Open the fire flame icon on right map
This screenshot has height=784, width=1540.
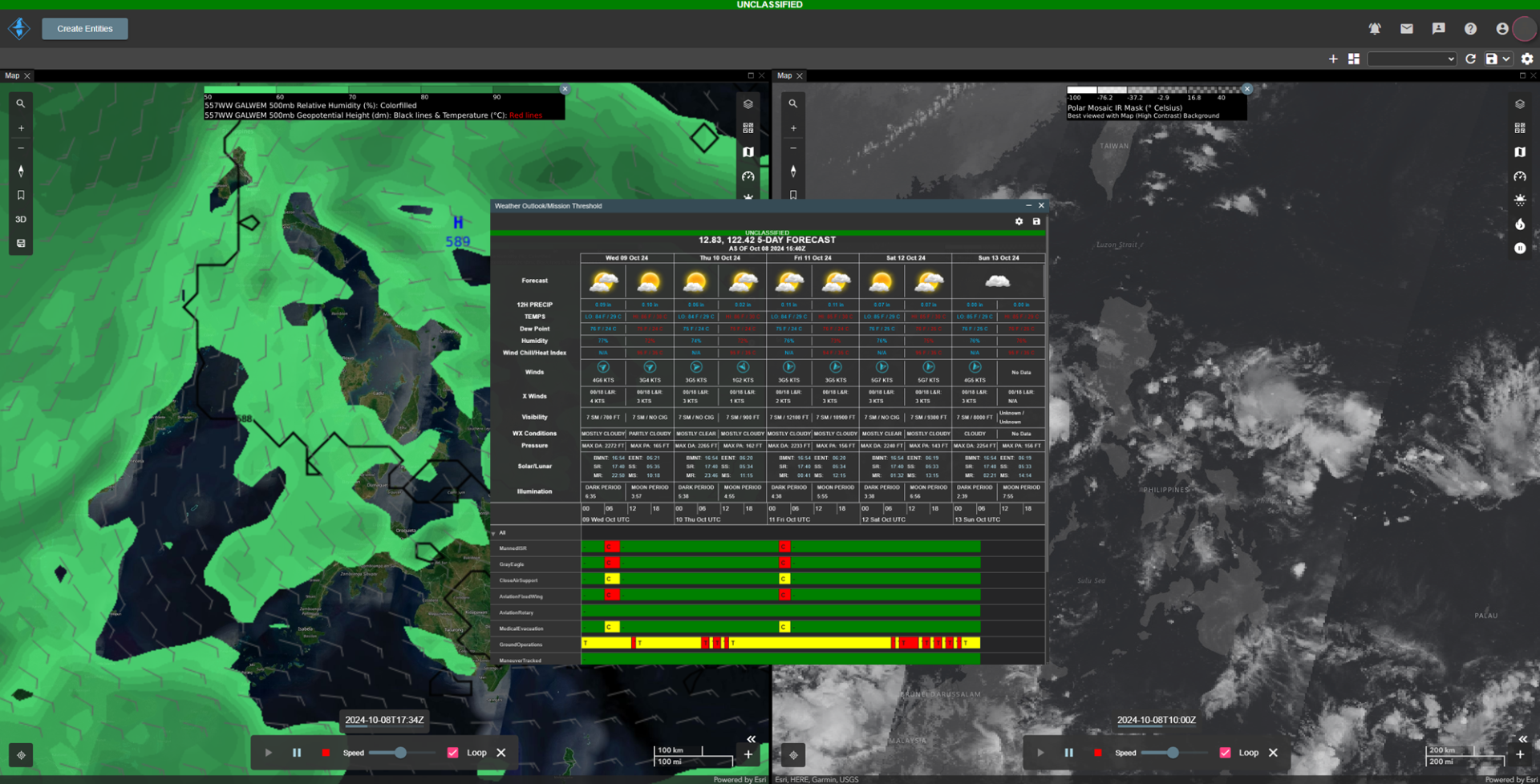pyautogui.click(x=1520, y=224)
